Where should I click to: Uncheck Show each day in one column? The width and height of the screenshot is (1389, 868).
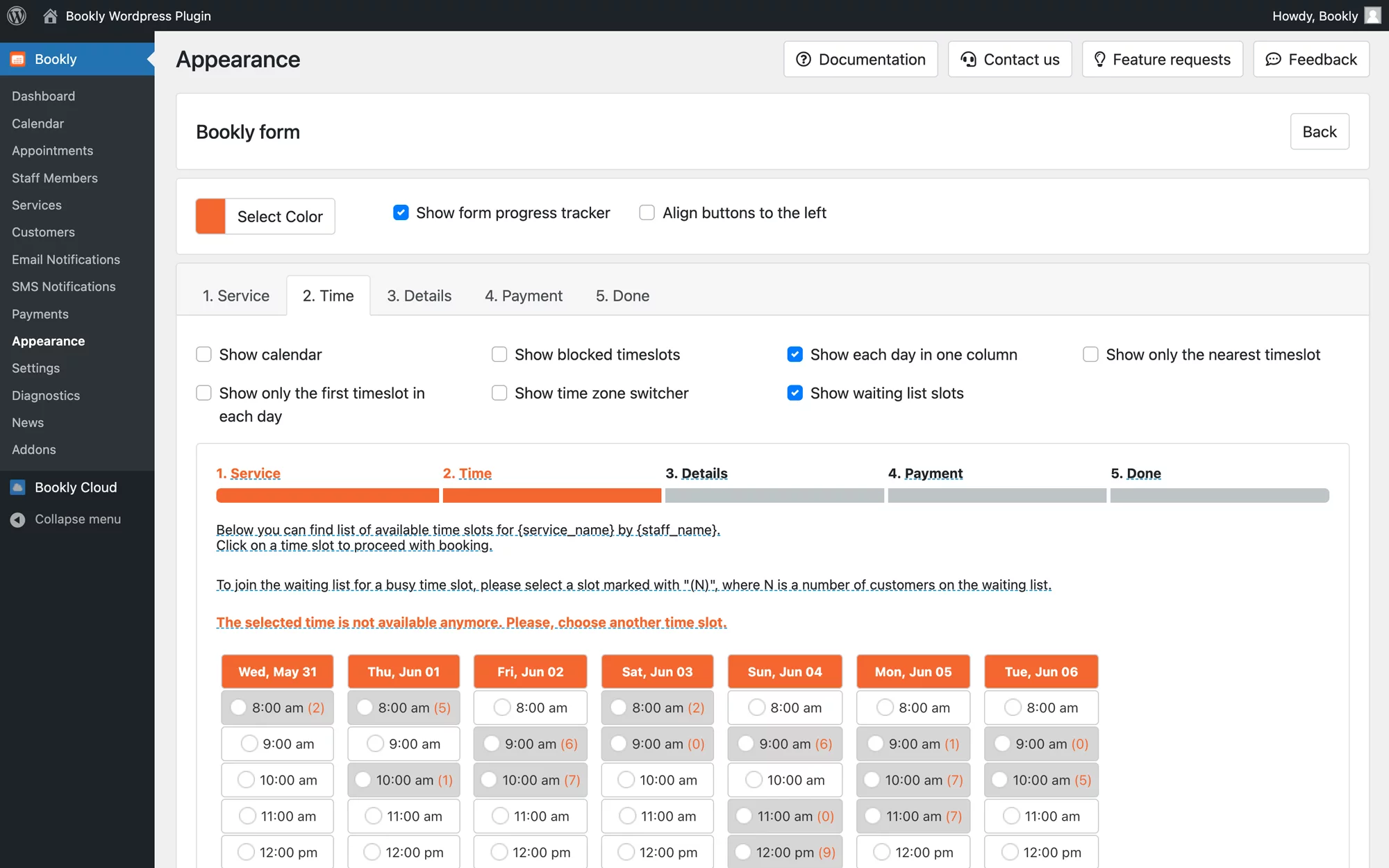(x=795, y=354)
